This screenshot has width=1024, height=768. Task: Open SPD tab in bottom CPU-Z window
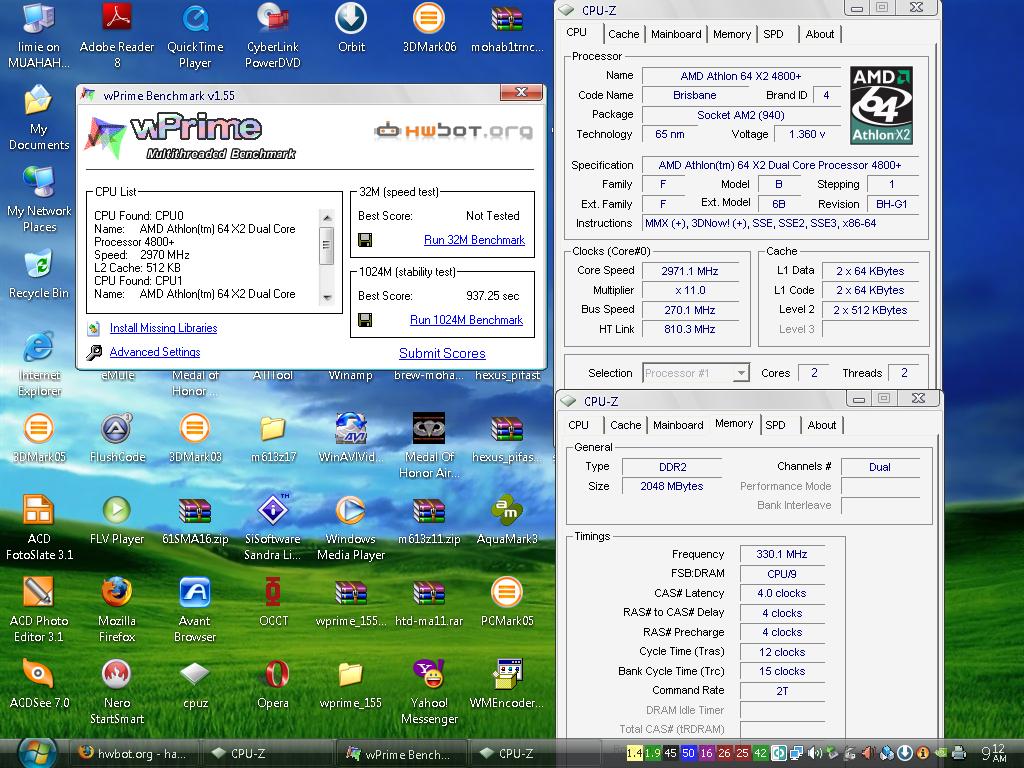[775, 425]
